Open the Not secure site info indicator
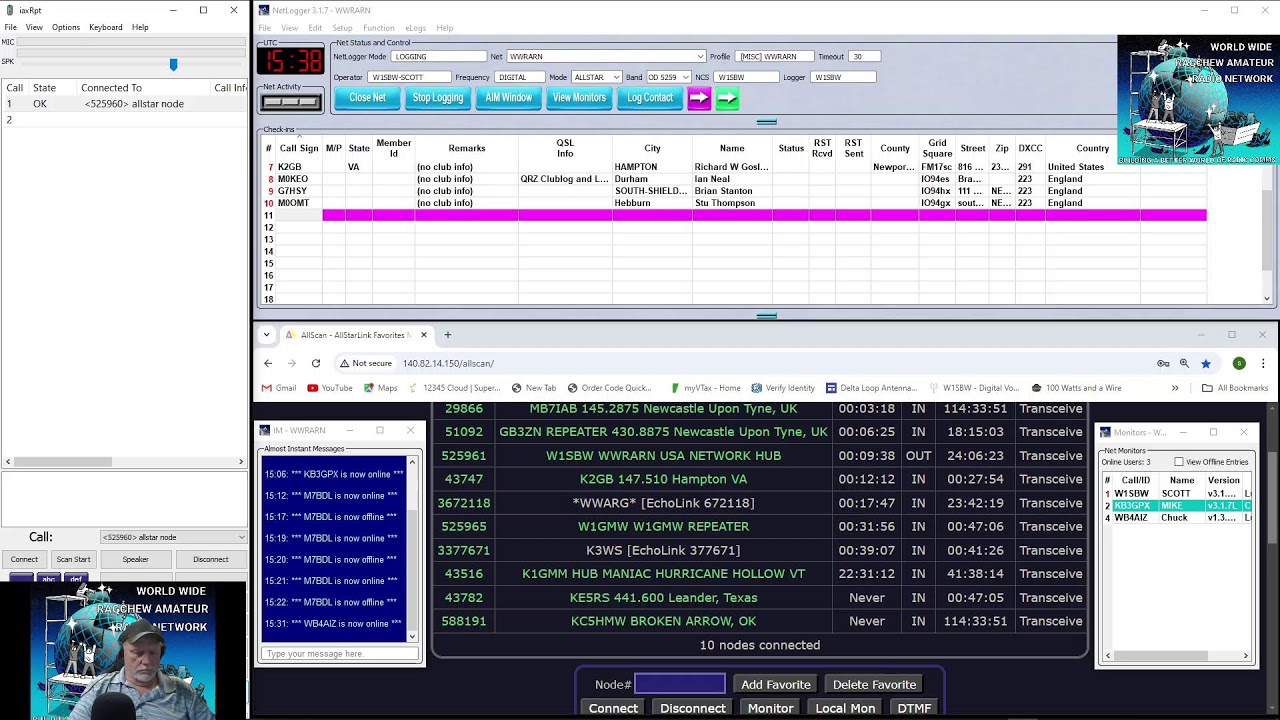The width and height of the screenshot is (1280, 720). pyautogui.click(x=366, y=363)
